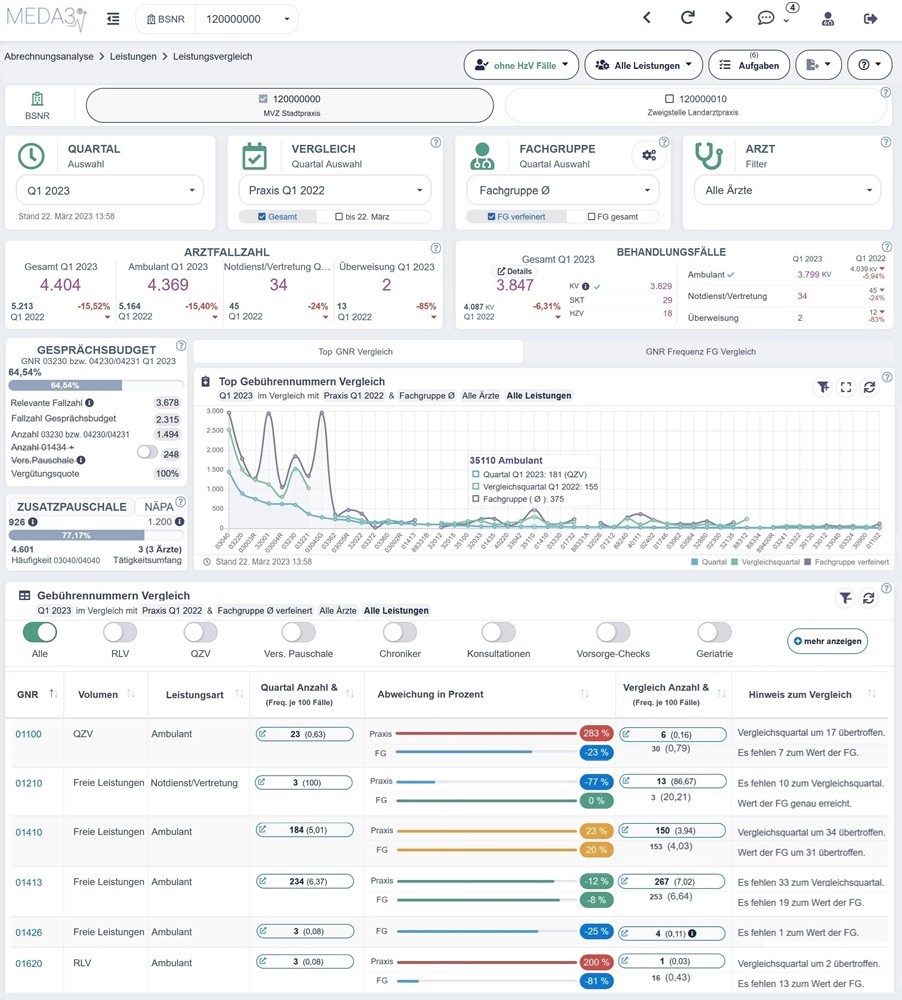Tick the 'bis 22. März' checkbox

point(339,217)
